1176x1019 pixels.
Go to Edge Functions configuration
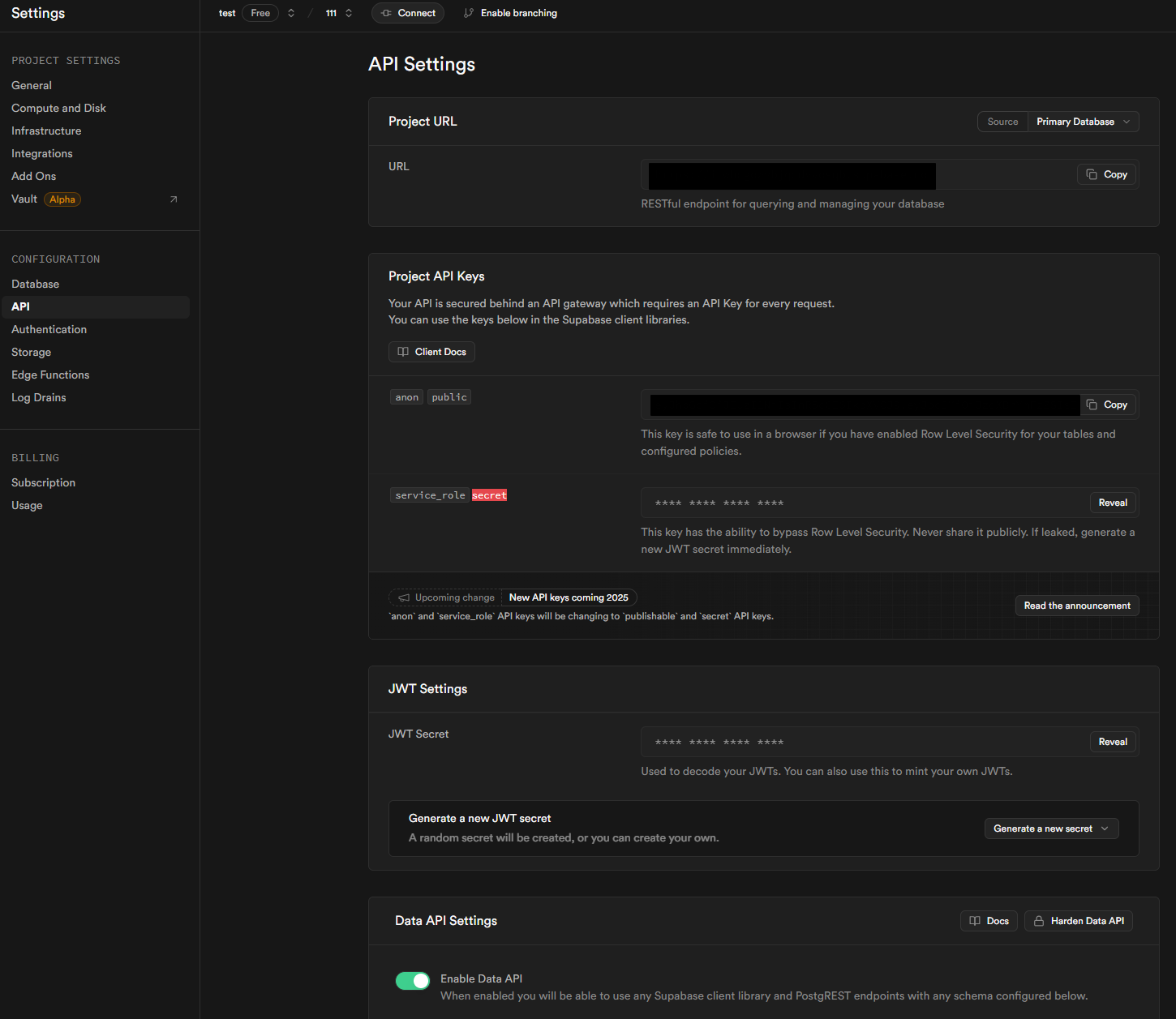point(50,375)
